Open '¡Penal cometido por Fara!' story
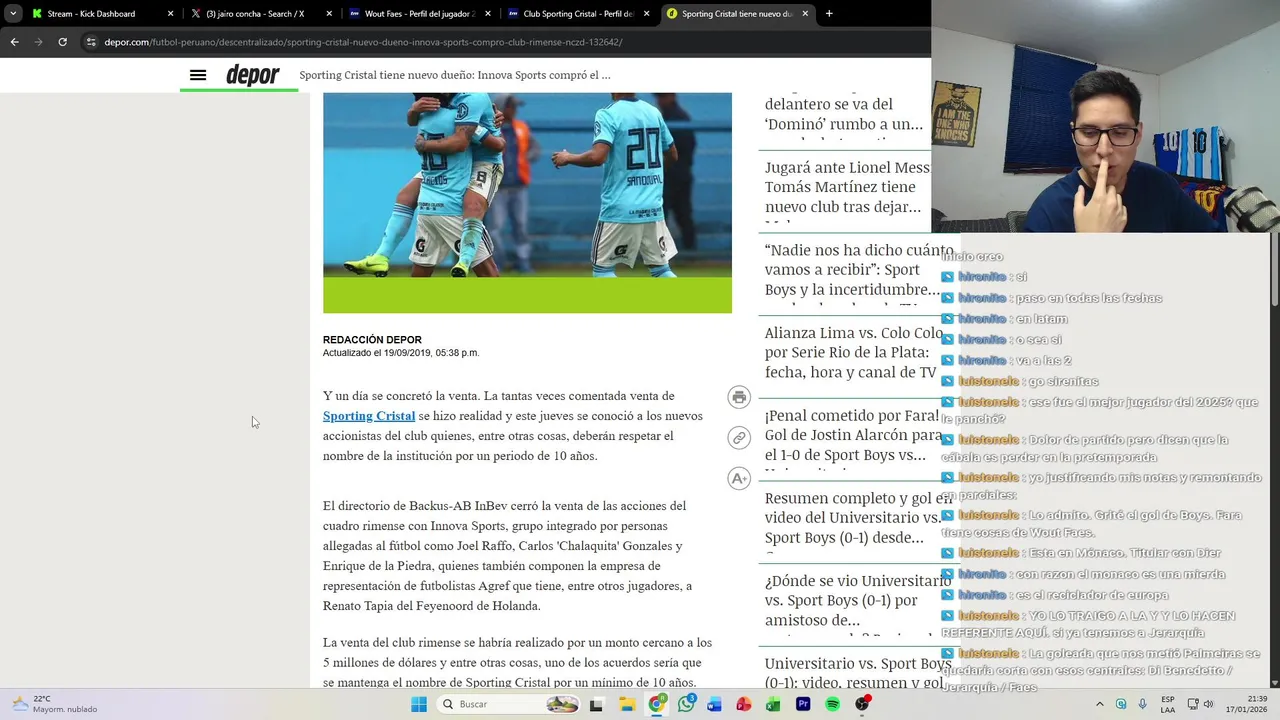Screen dimensions: 1280x720 coord(854,435)
